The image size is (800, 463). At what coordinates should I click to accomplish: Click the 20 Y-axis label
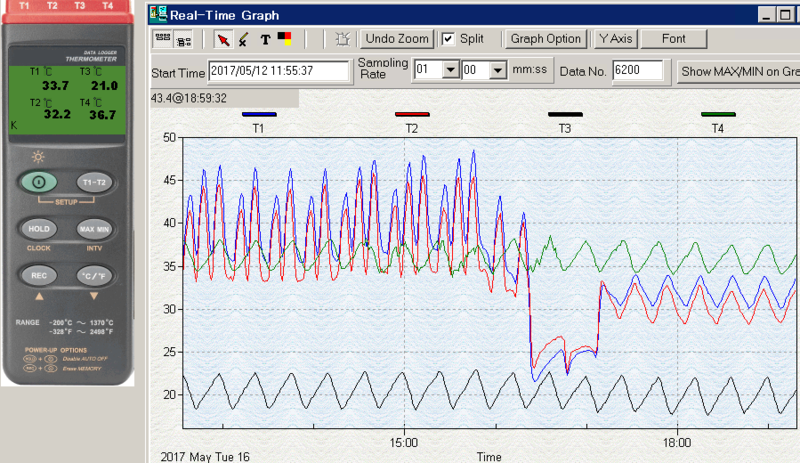pos(169,395)
